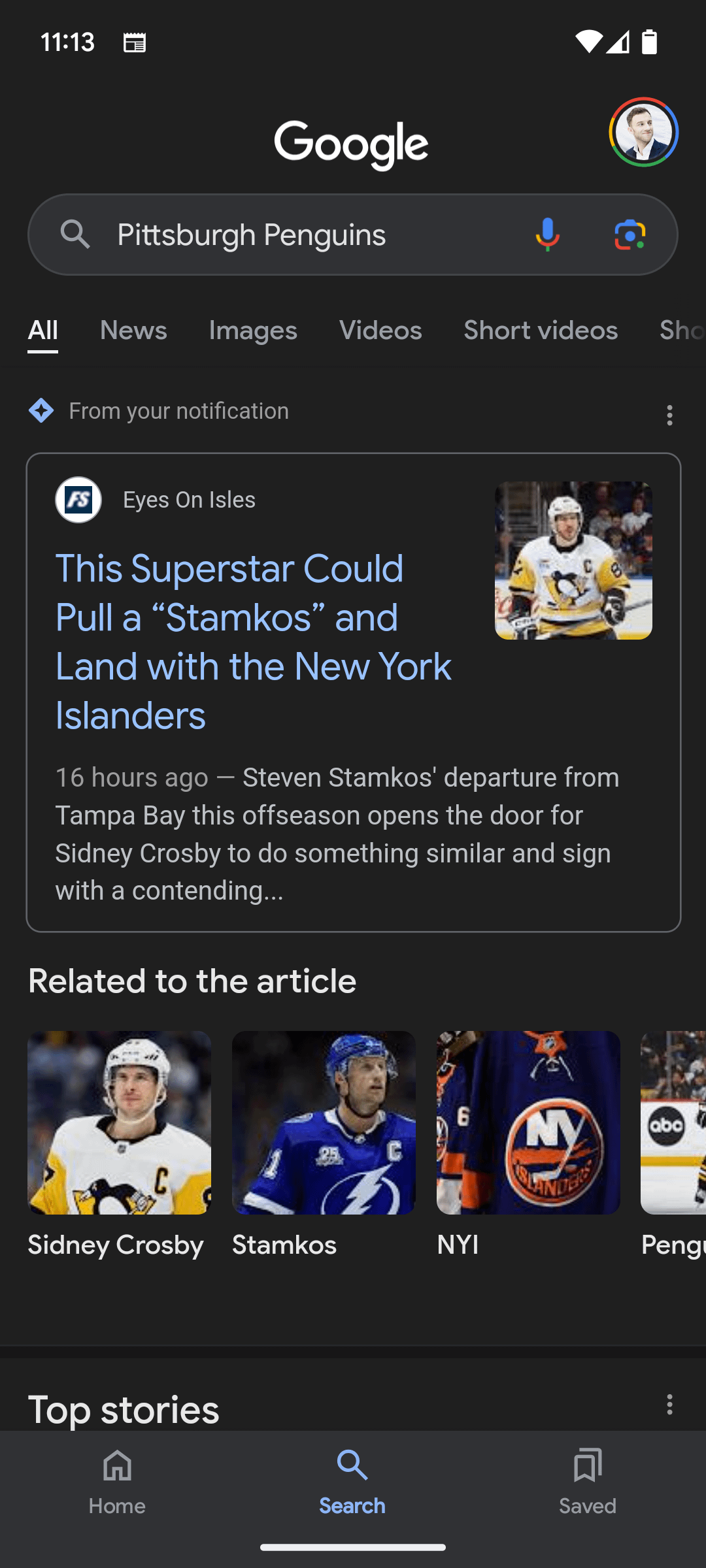Screen dimensions: 706x1568
Task: Open the Top stories overflow menu
Action: point(669,1404)
